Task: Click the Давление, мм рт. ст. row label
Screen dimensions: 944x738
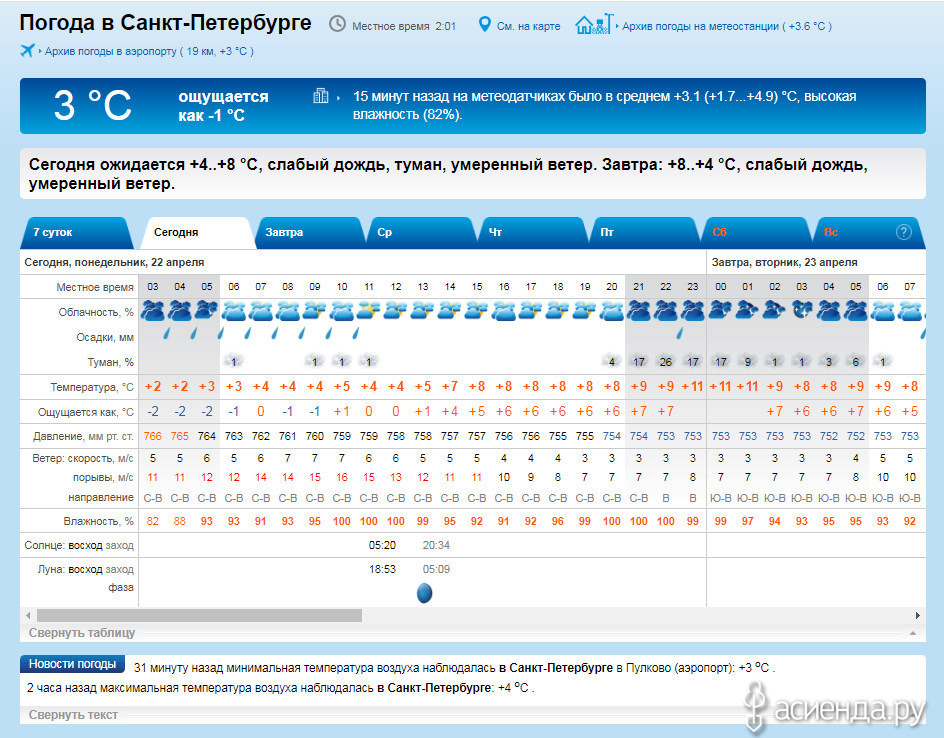Action: point(83,436)
